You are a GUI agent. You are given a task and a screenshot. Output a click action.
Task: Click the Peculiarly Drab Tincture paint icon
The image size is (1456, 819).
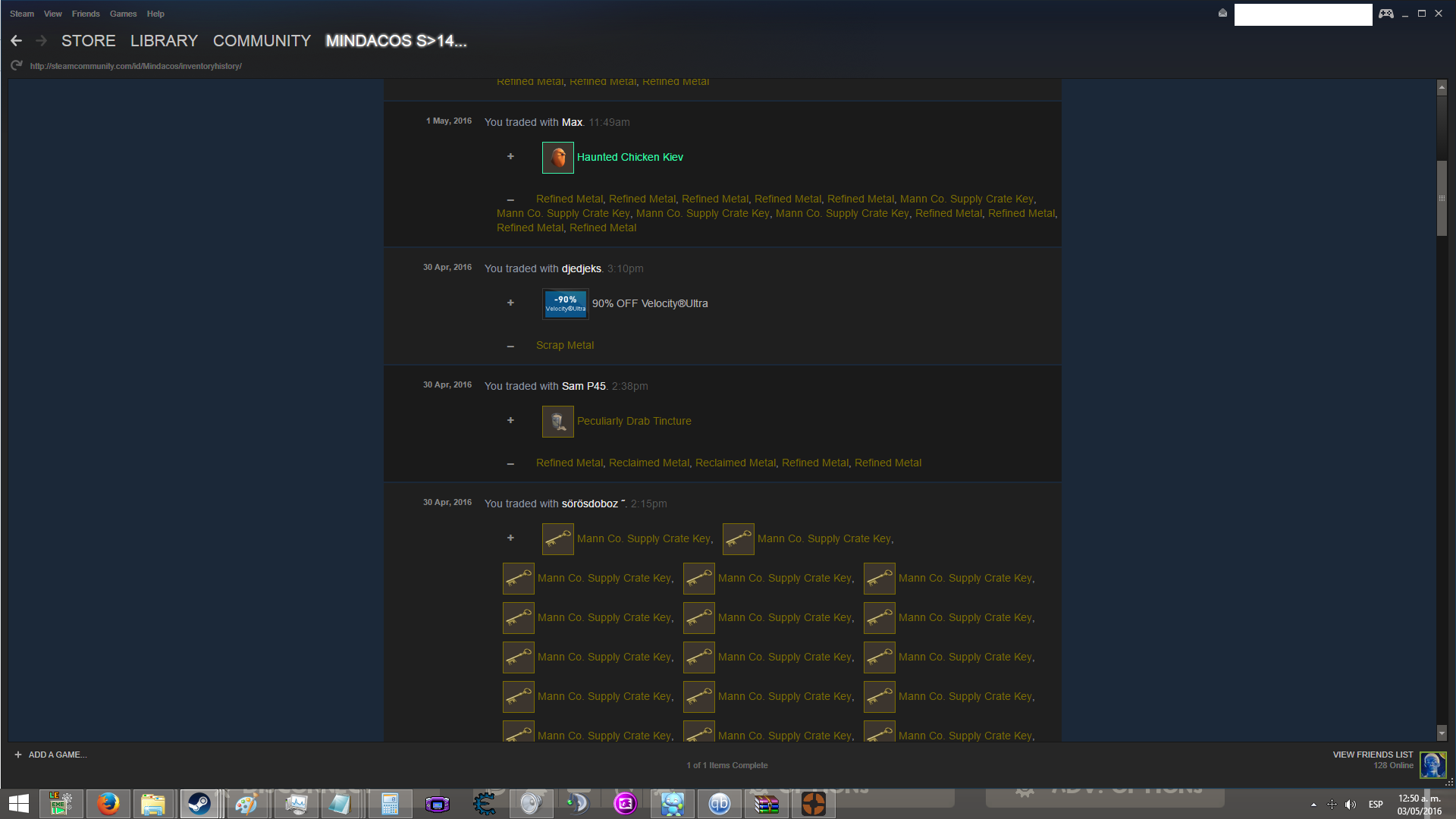tap(557, 422)
